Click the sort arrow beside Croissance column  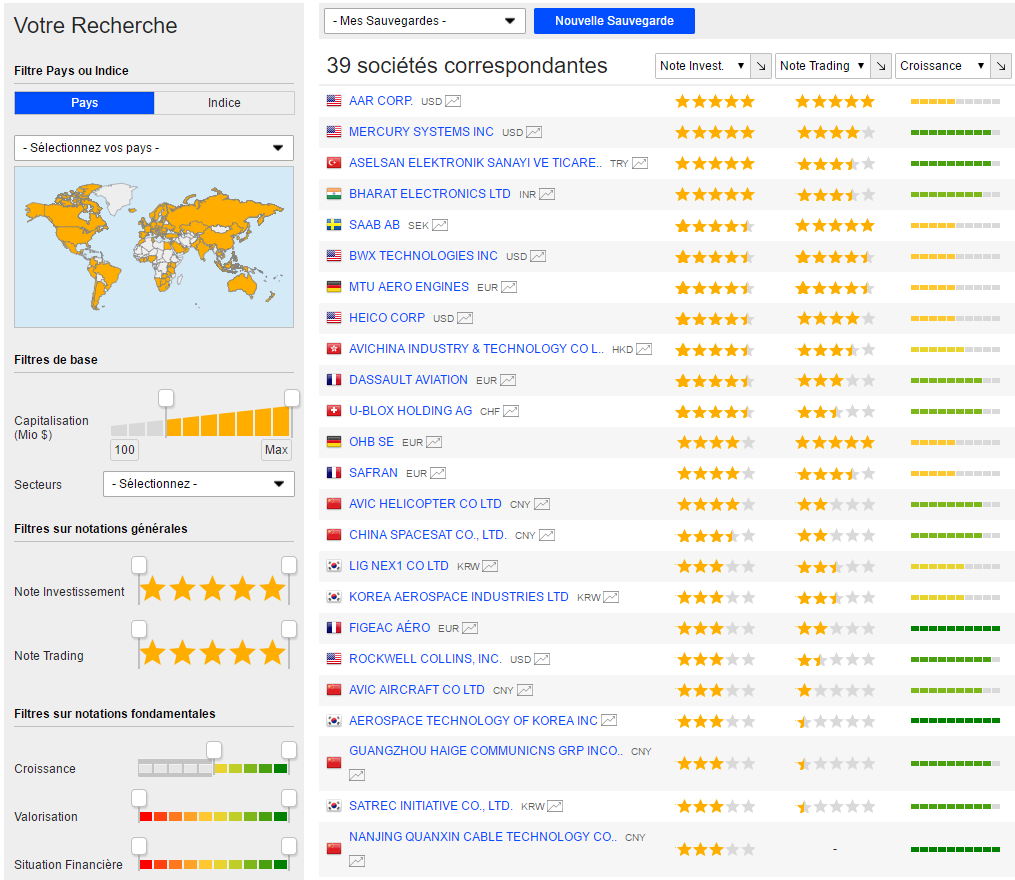point(1001,66)
